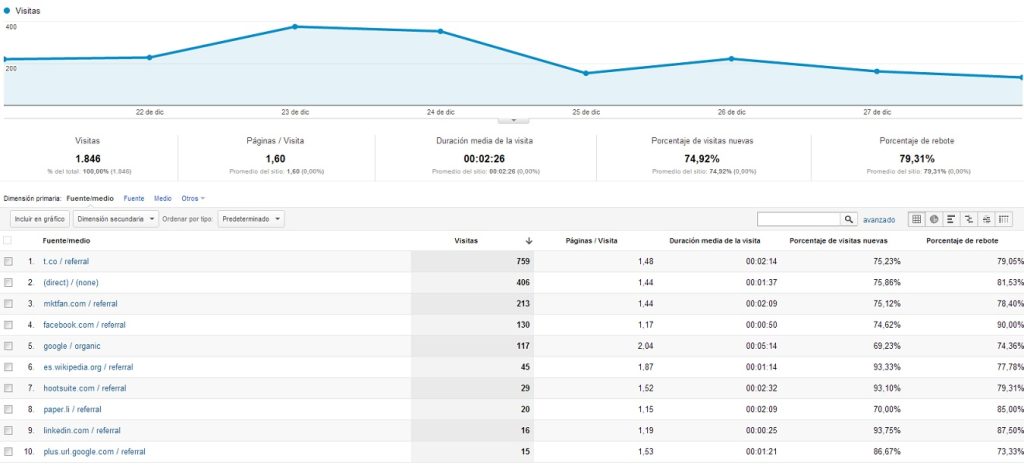Choose the performance bar view icon
The height and width of the screenshot is (465, 1024).
[952, 219]
